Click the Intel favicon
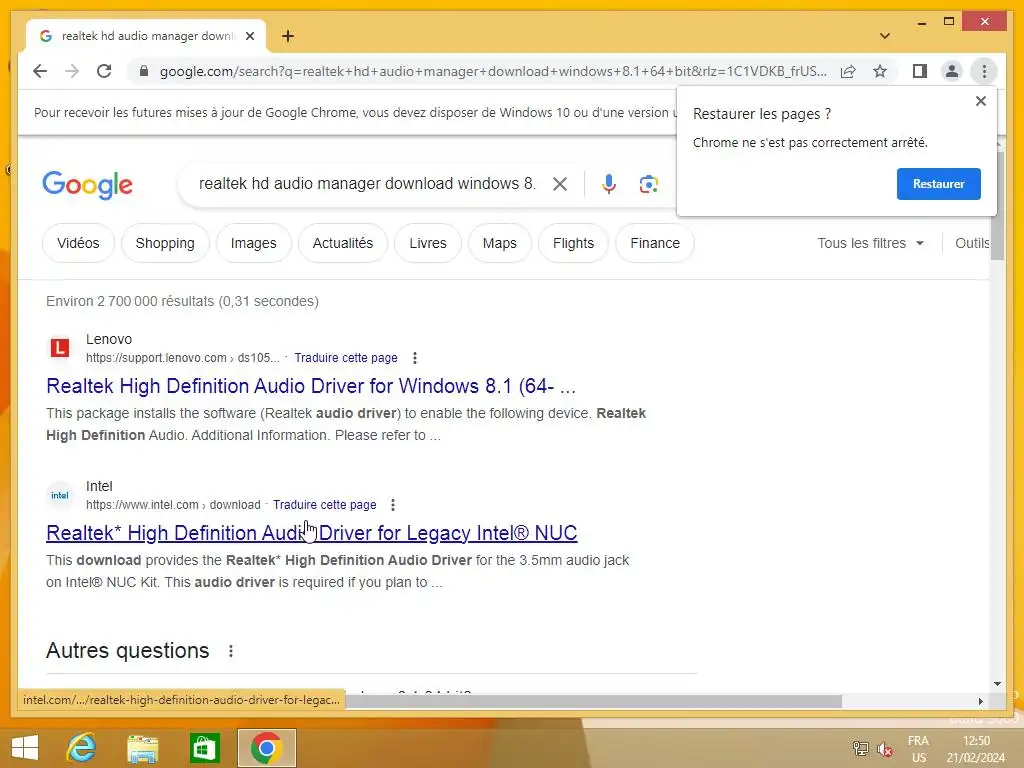 click(x=59, y=495)
